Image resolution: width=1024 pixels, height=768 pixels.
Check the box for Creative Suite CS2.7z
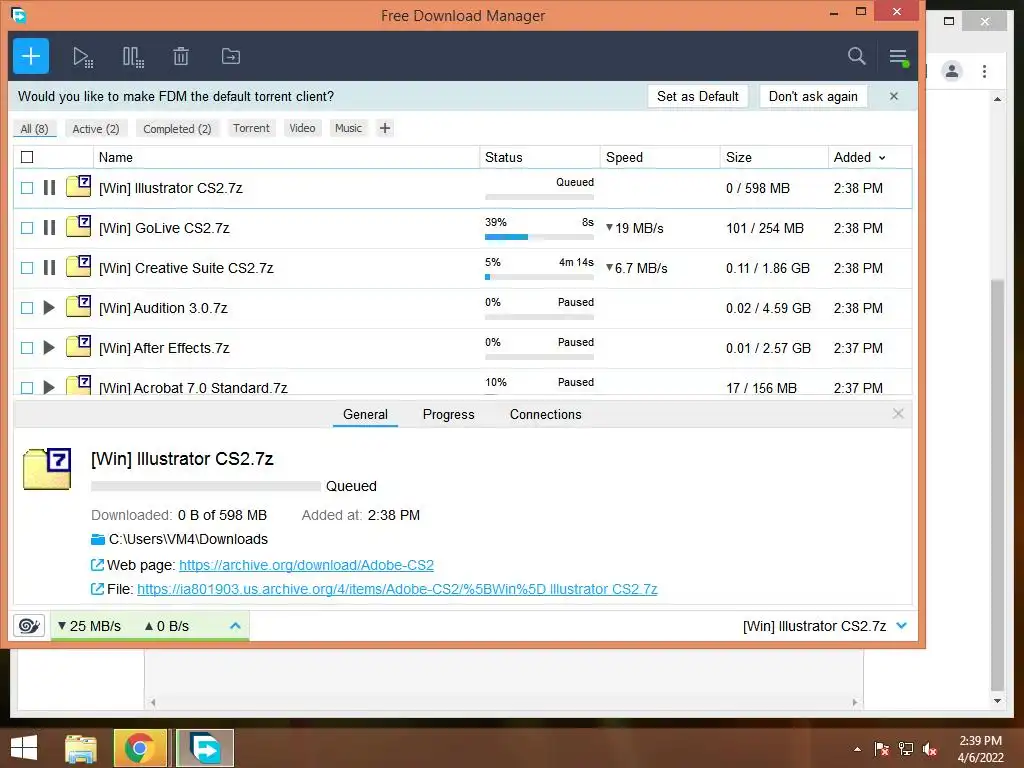click(x=27, y=268)
